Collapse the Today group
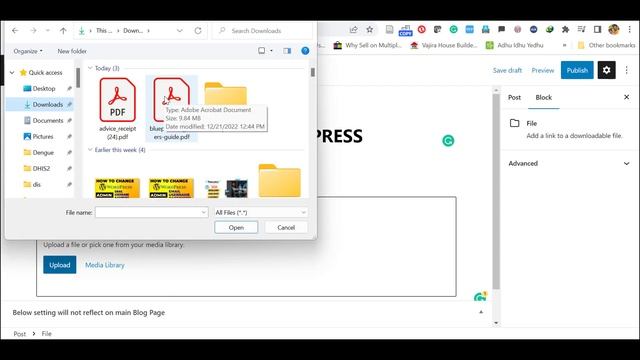640x360 pixels. 90,68
